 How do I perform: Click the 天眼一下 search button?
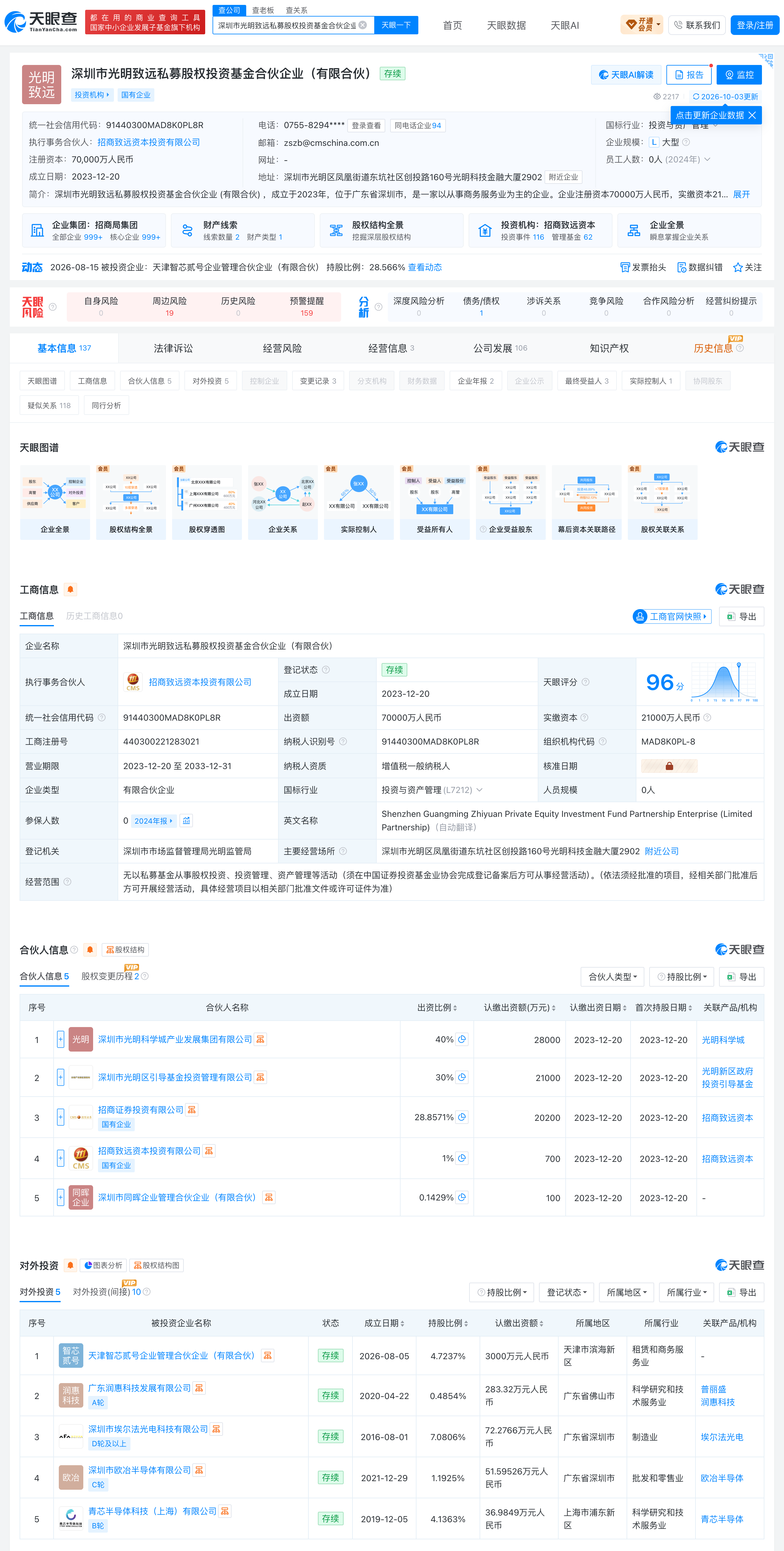click(396, 25)
